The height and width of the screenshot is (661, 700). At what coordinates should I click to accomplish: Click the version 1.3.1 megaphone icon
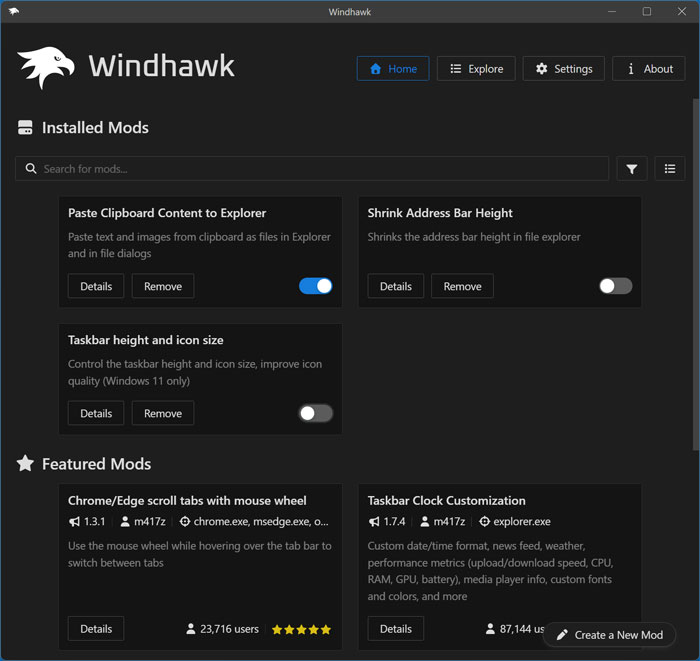point(74,521)
